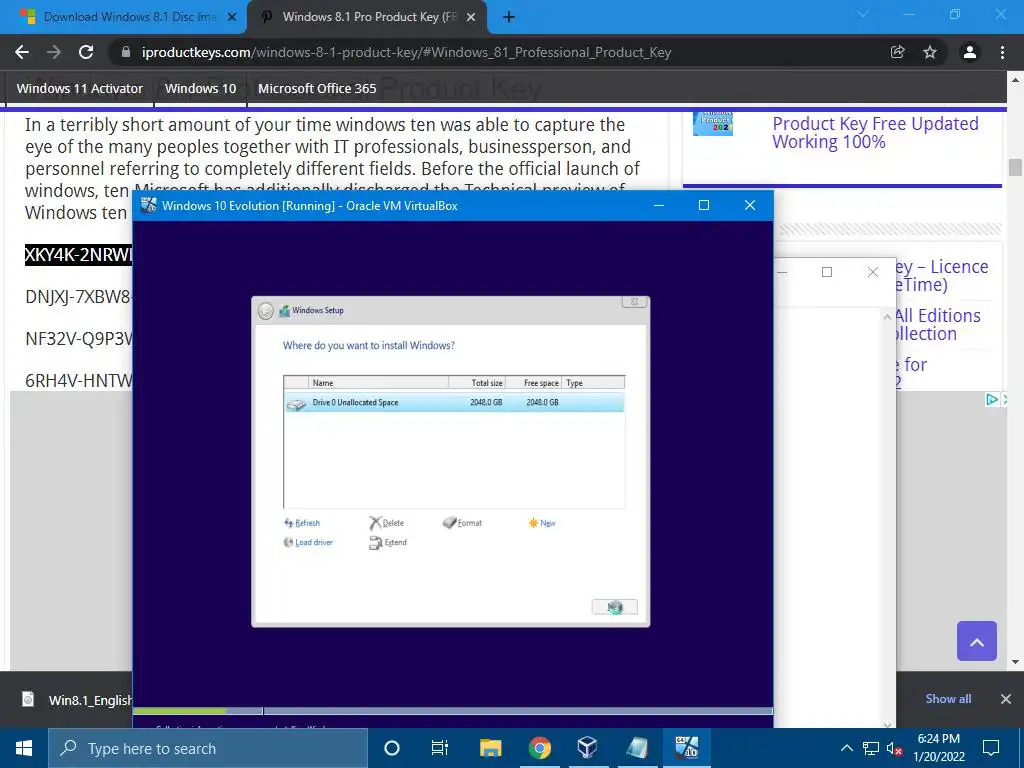Click the DNJXJ-7XBW8 product key

(78, 296)
